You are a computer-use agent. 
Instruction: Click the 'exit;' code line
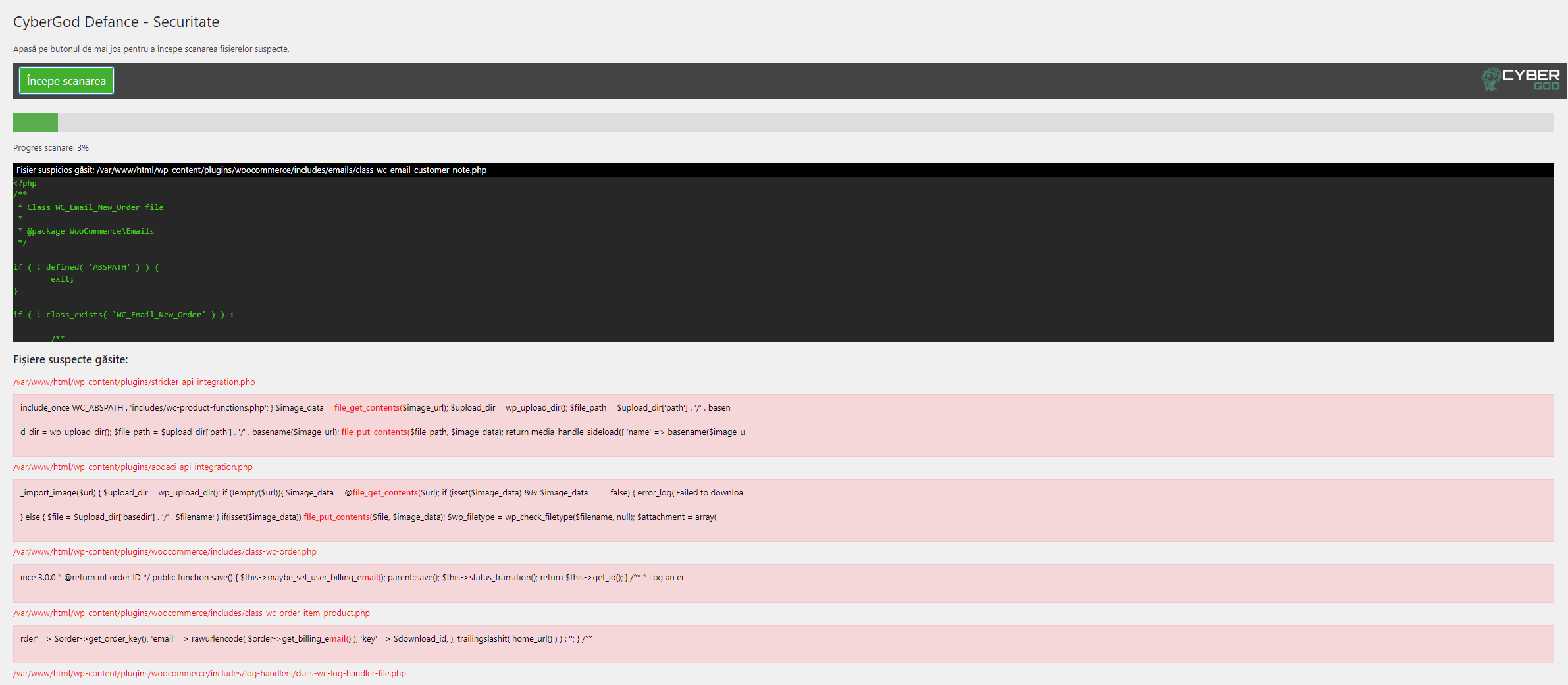click(63, 279)
